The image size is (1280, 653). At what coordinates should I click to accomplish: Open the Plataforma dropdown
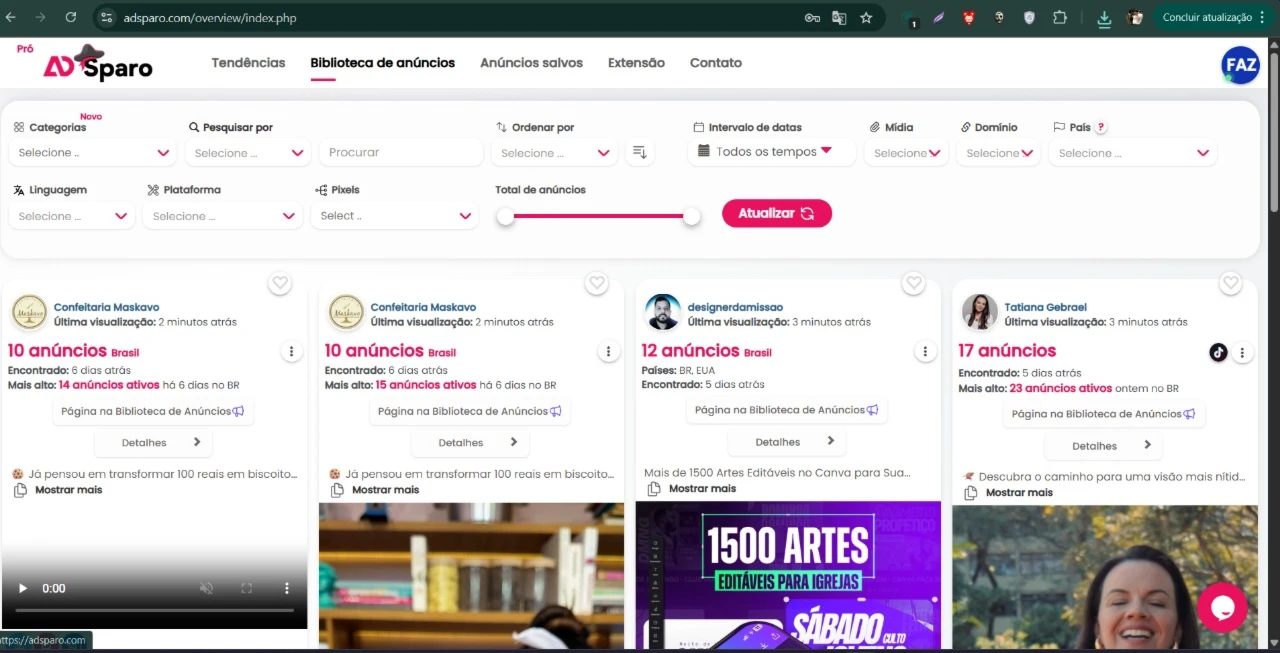click(x=223, y=216)
